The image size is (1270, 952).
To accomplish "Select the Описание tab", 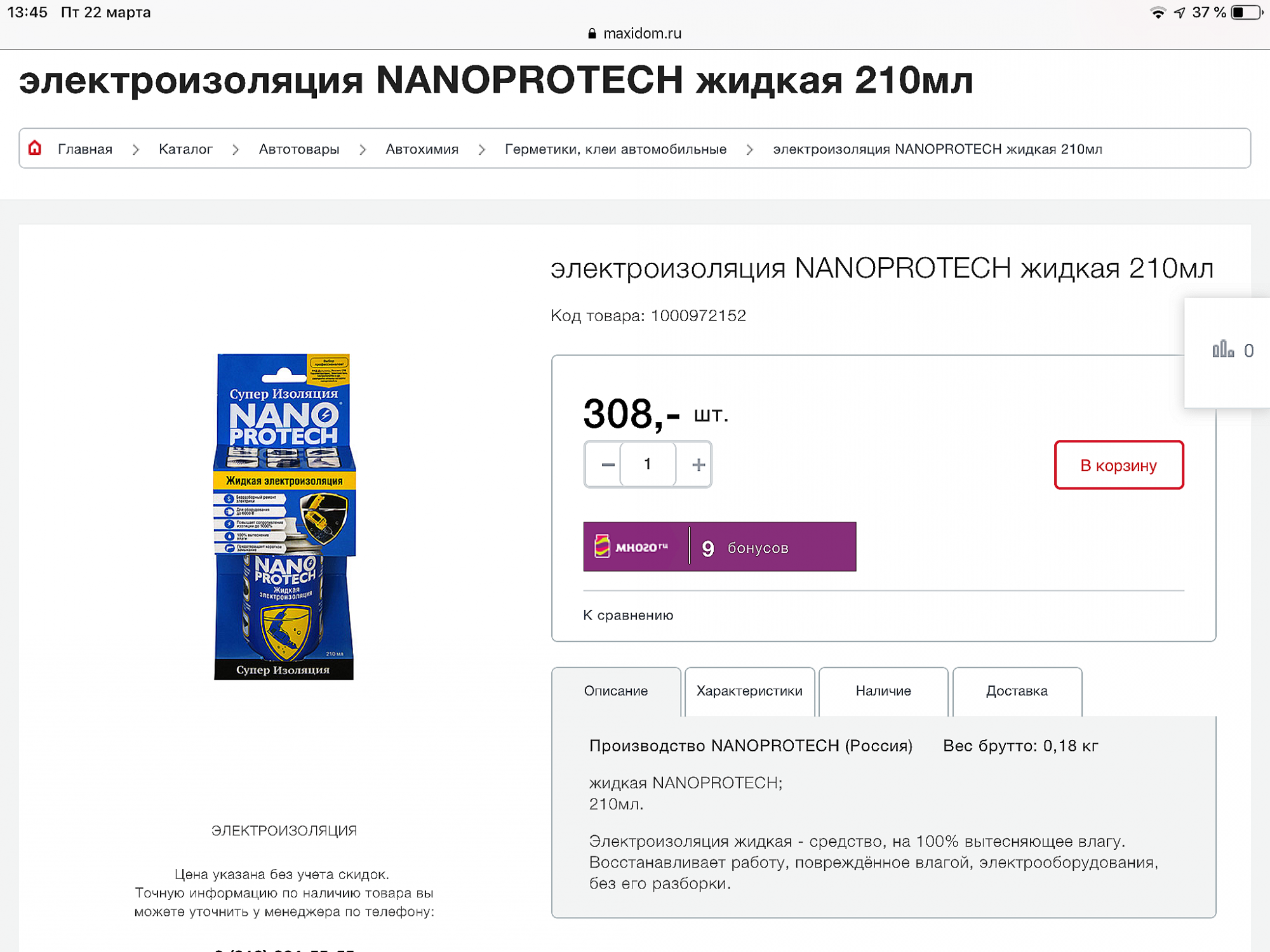I will pyautogui.click(x=616, y=691).
